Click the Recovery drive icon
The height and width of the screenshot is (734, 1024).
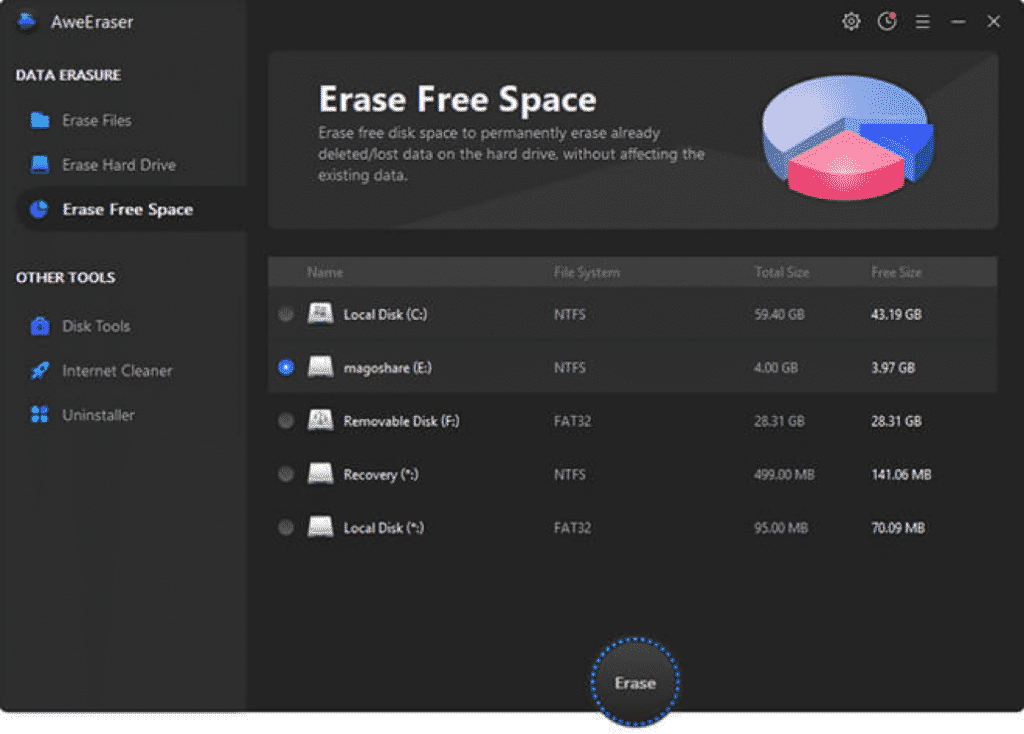pos(320,474)
